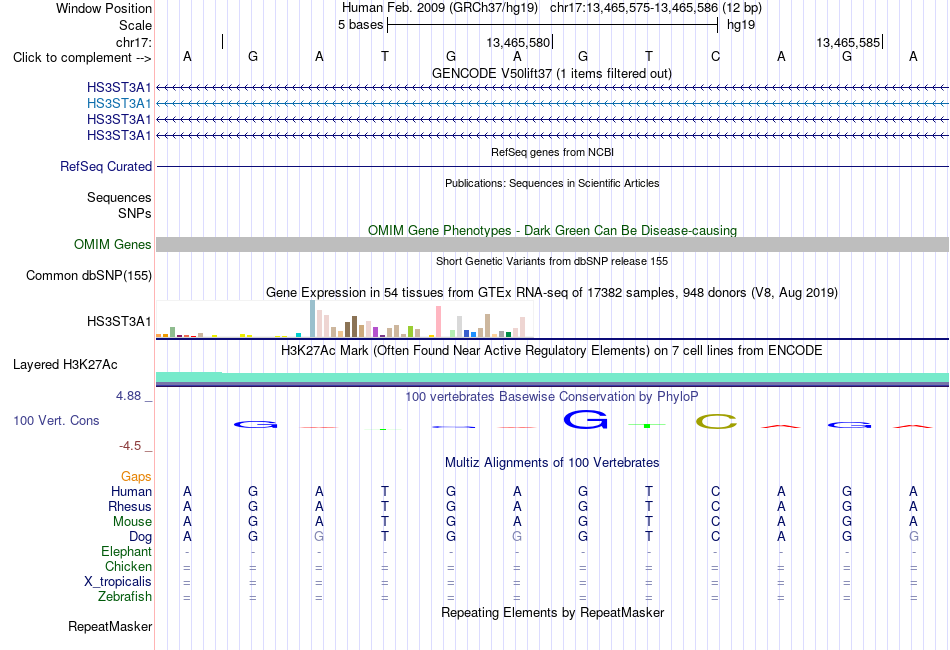
Task: Click the OMIM Genes label
Action: point(112,244)
